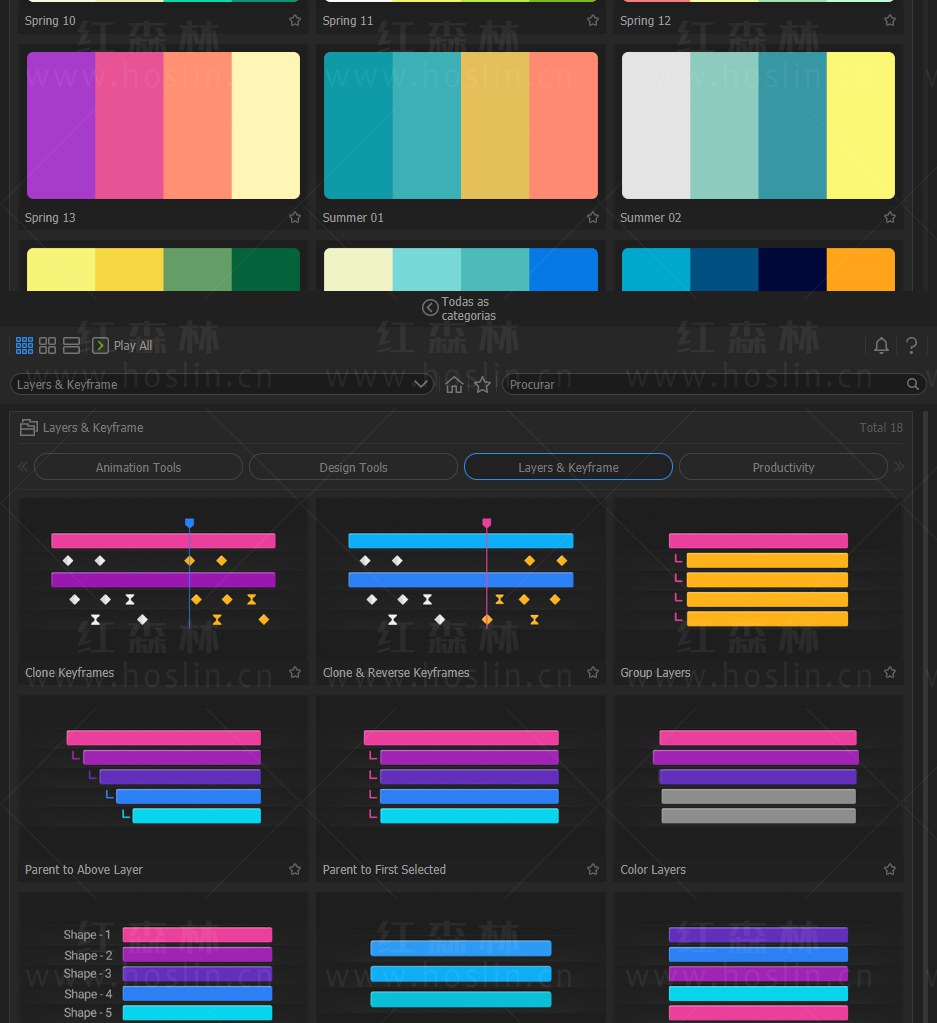Select the Spring 13 color palette
This screenshot has width=937, height=1023.
click(163, 125)
